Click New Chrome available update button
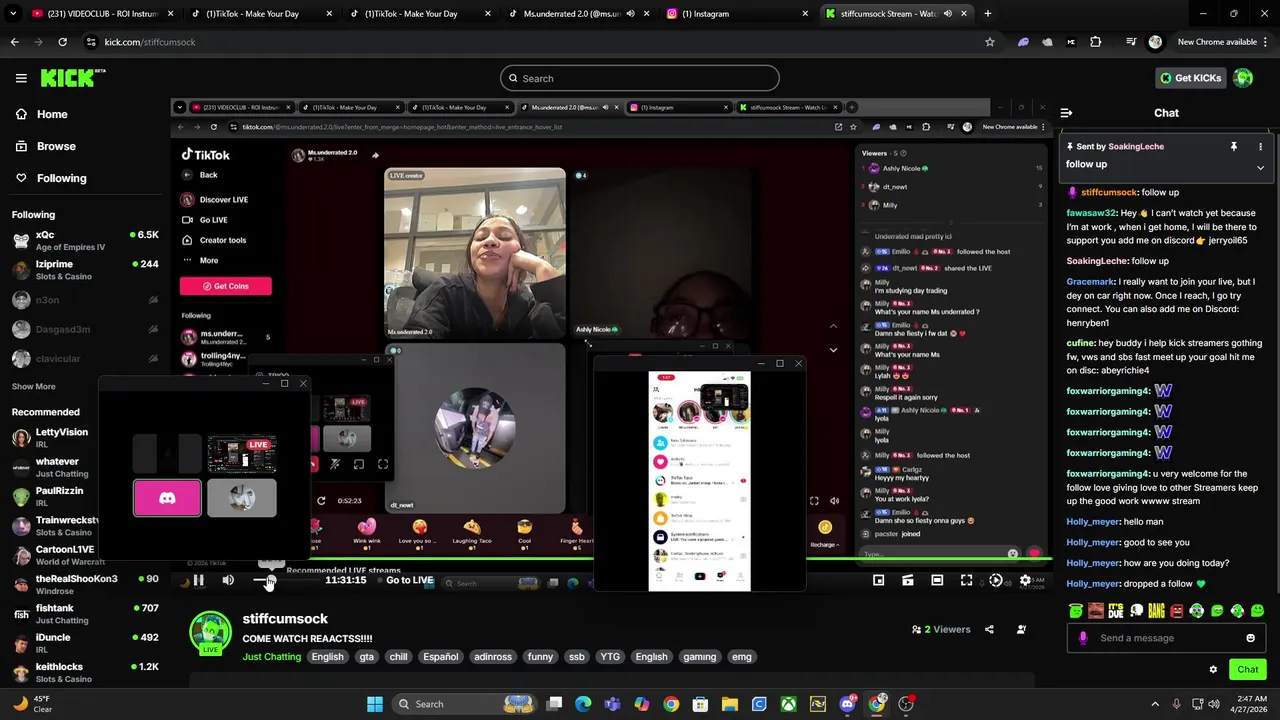The width and height of the screenshot is (1280, 720). pyautogui.click(x=1216, y=42)
